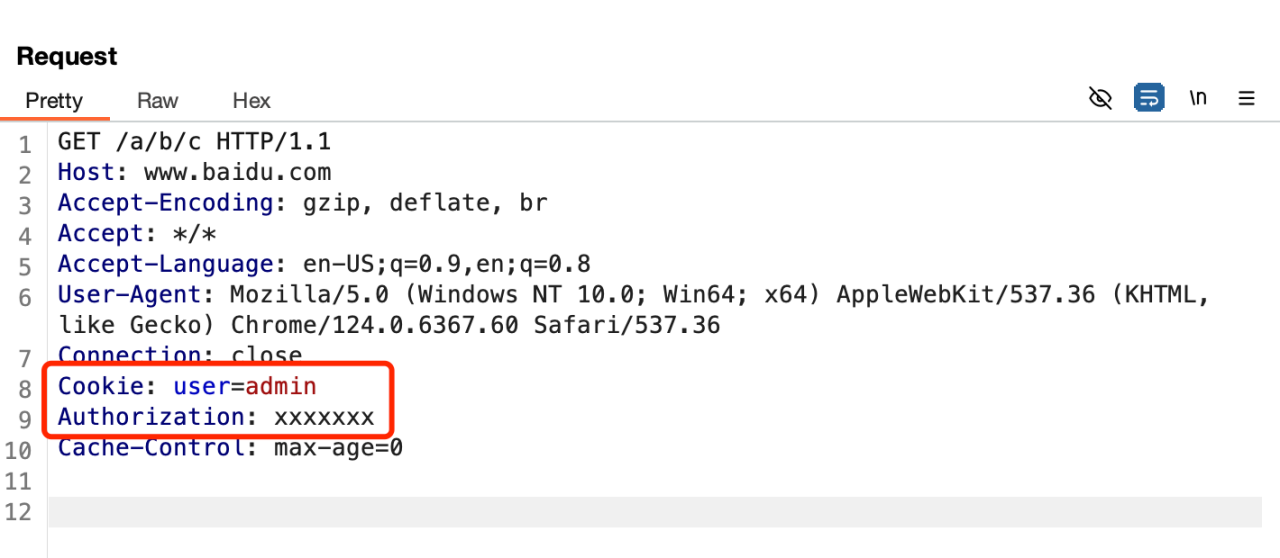Switch to the Hex tab
This screenshot has height=558, width=1280.
click(251, 101)
